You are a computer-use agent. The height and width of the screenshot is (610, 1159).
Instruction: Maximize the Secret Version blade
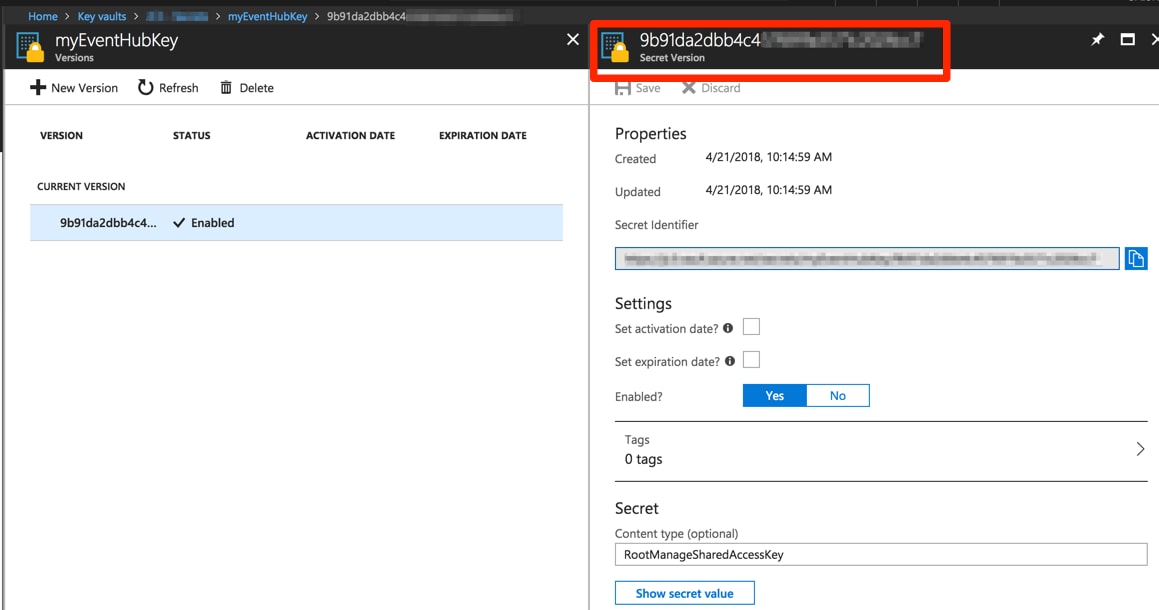pos(1127,40)
